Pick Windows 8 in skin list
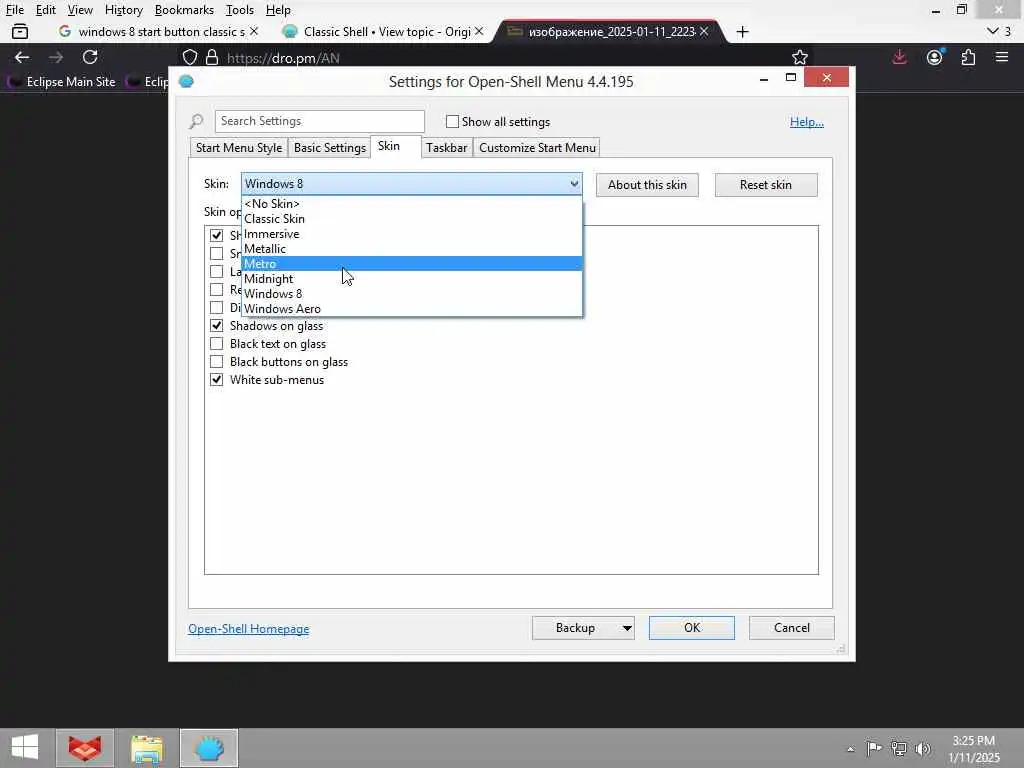1024x768 pixels. click(411, 294)
